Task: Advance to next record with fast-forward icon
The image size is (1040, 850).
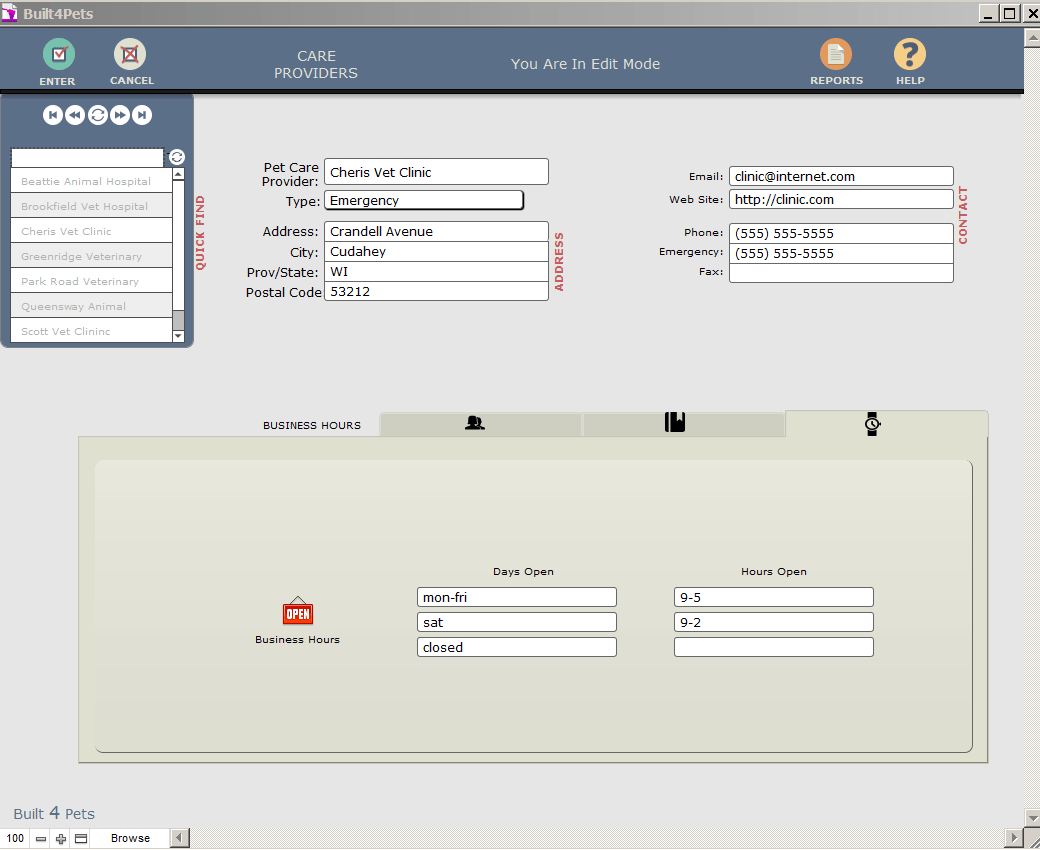Action: (120, 115)
